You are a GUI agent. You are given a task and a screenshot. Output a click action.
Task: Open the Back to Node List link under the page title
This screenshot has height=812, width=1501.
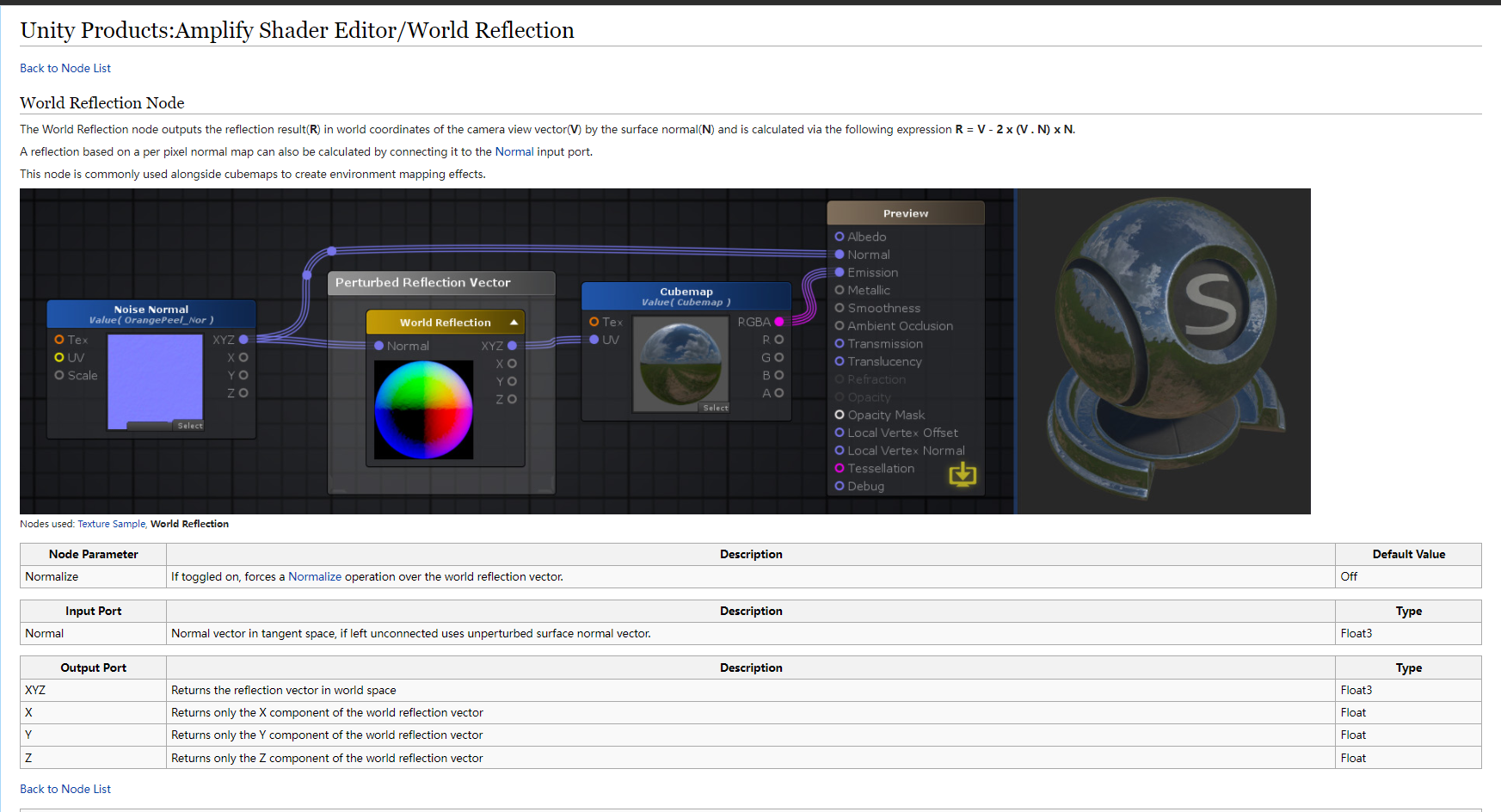pos(65,68)
